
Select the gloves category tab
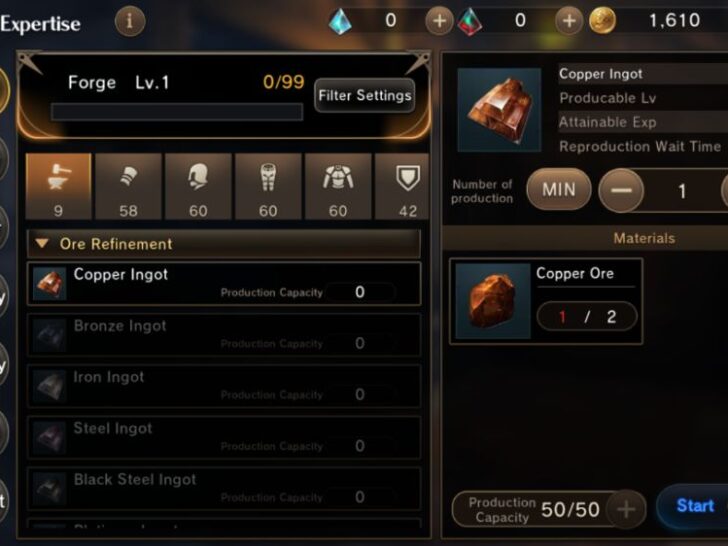128,186
